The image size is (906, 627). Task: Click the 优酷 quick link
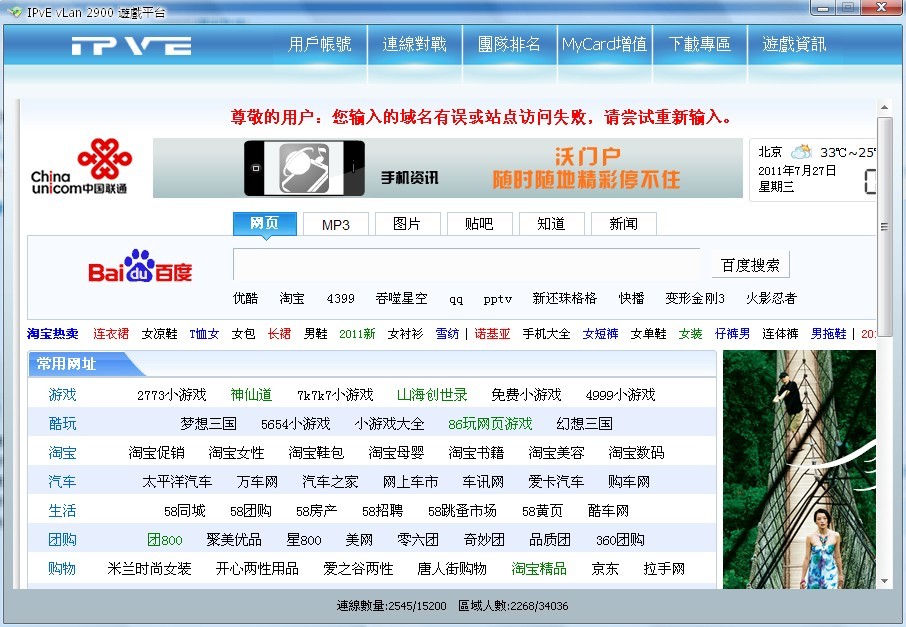click(x=245, y=298)
